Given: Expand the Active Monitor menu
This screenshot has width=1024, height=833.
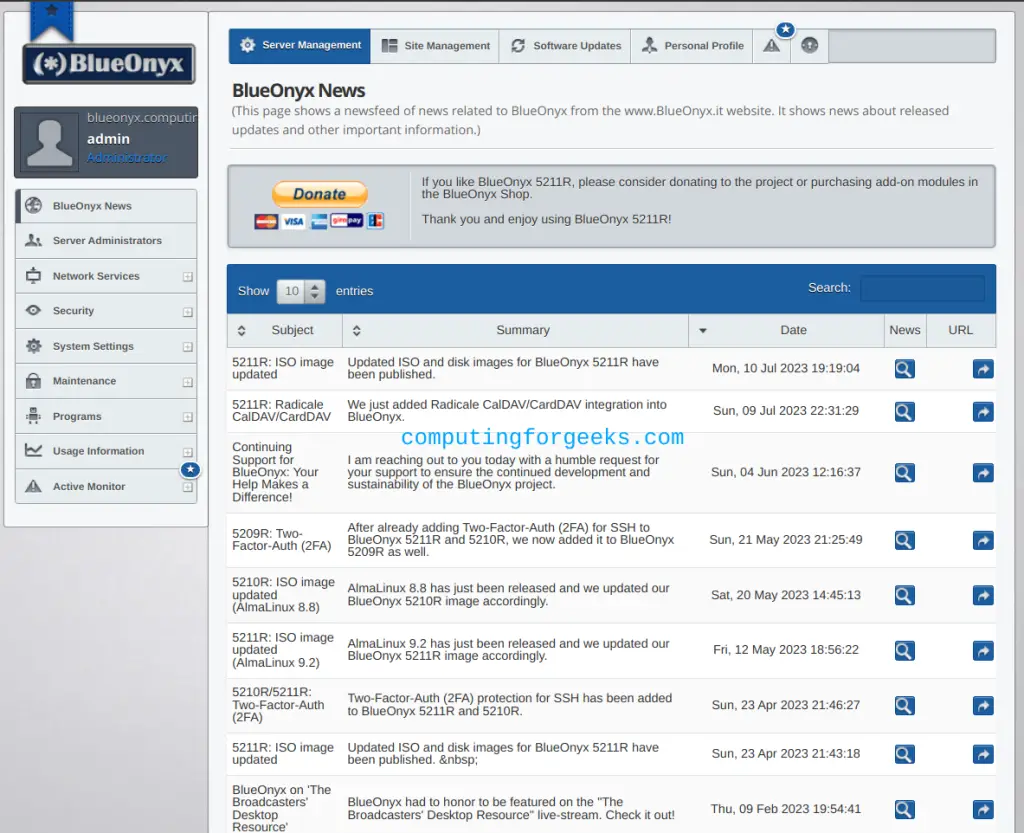Looking at the screenshot, I should coord(187,487).
